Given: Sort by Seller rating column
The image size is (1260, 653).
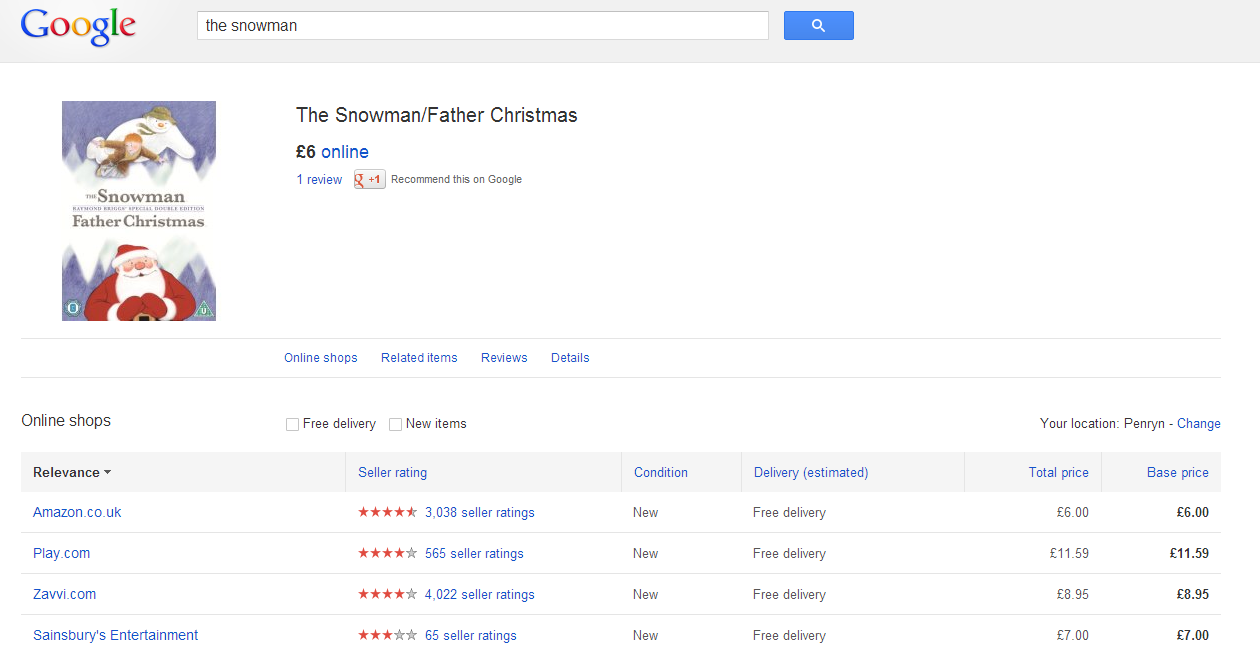Looking at the screenshot, I should coord(393,473).
